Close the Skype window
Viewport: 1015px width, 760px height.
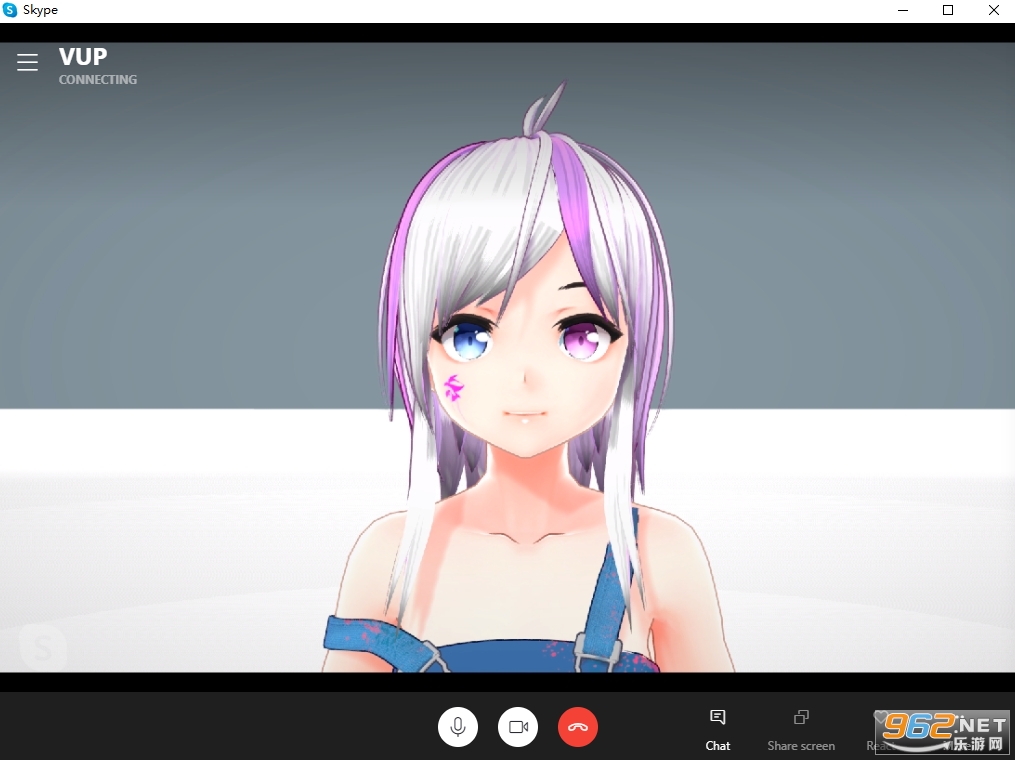pyautogui.click(x=994, y=10)
